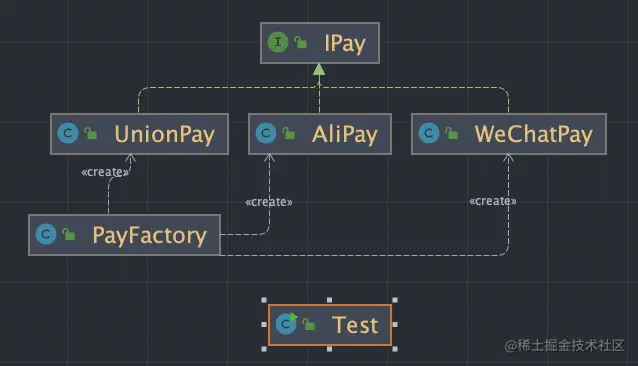Click the WeChatPay name text
This screenshot has width=638, height=366.
[533, 135]
